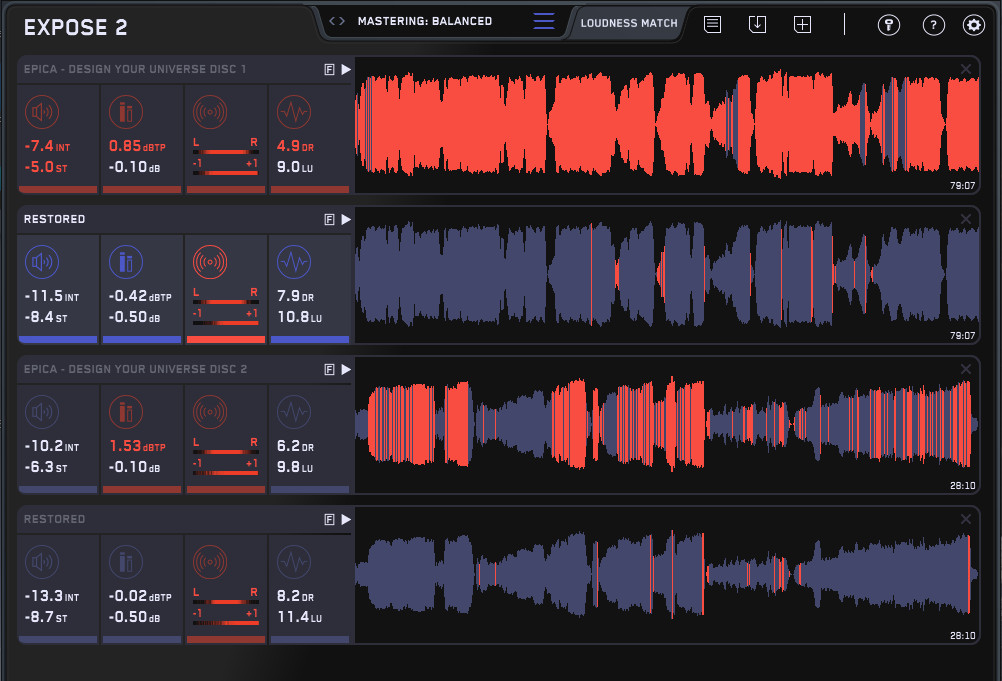The width and height of the screenshot is (1002, 681).
Task: Click the dynamic range icon above 8.2 DR
Action: [294, 562]
